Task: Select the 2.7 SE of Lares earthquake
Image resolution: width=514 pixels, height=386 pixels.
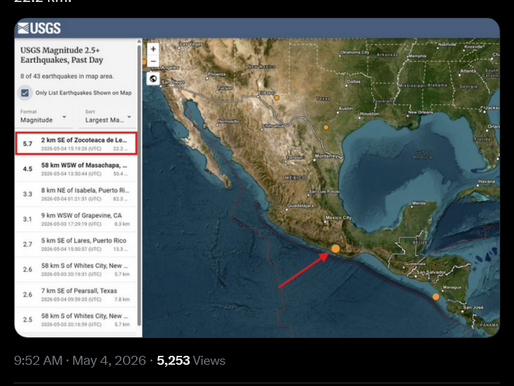Action: point(76,244)
